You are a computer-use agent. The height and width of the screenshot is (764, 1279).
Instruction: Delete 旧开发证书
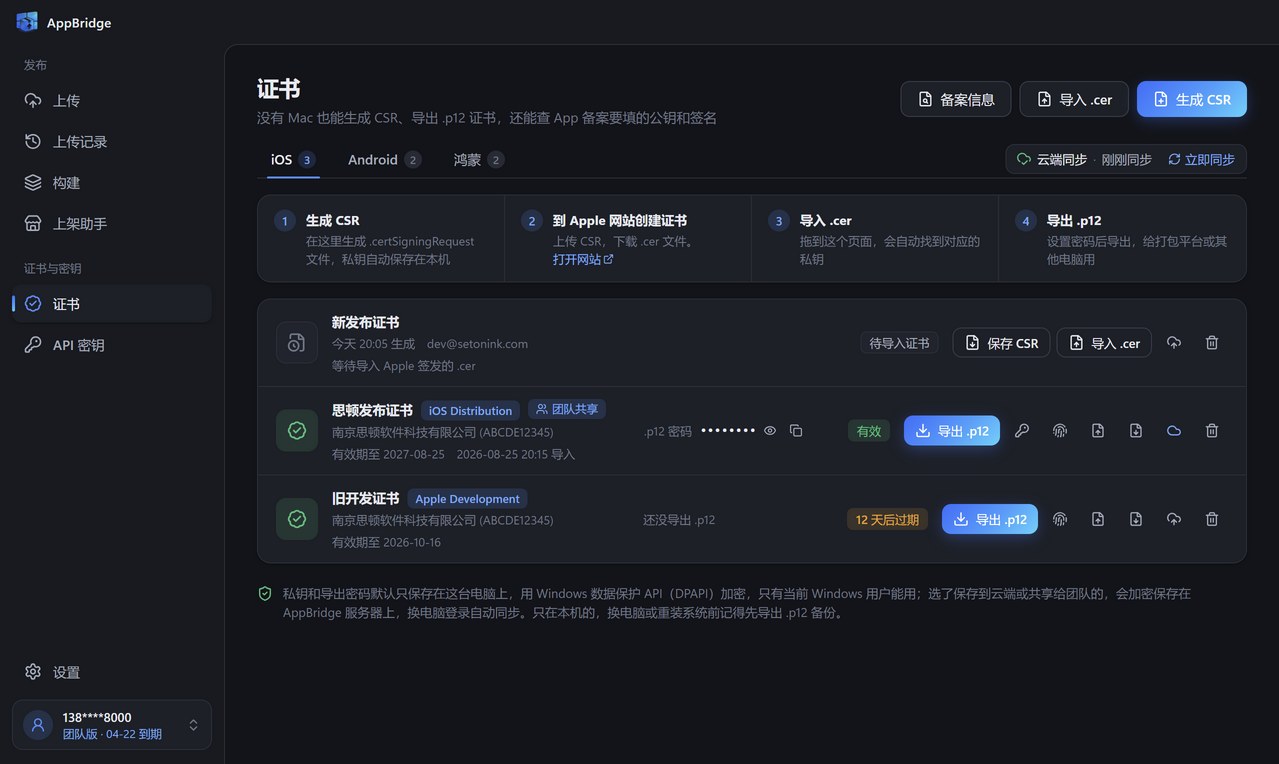tap(1212, 519)
